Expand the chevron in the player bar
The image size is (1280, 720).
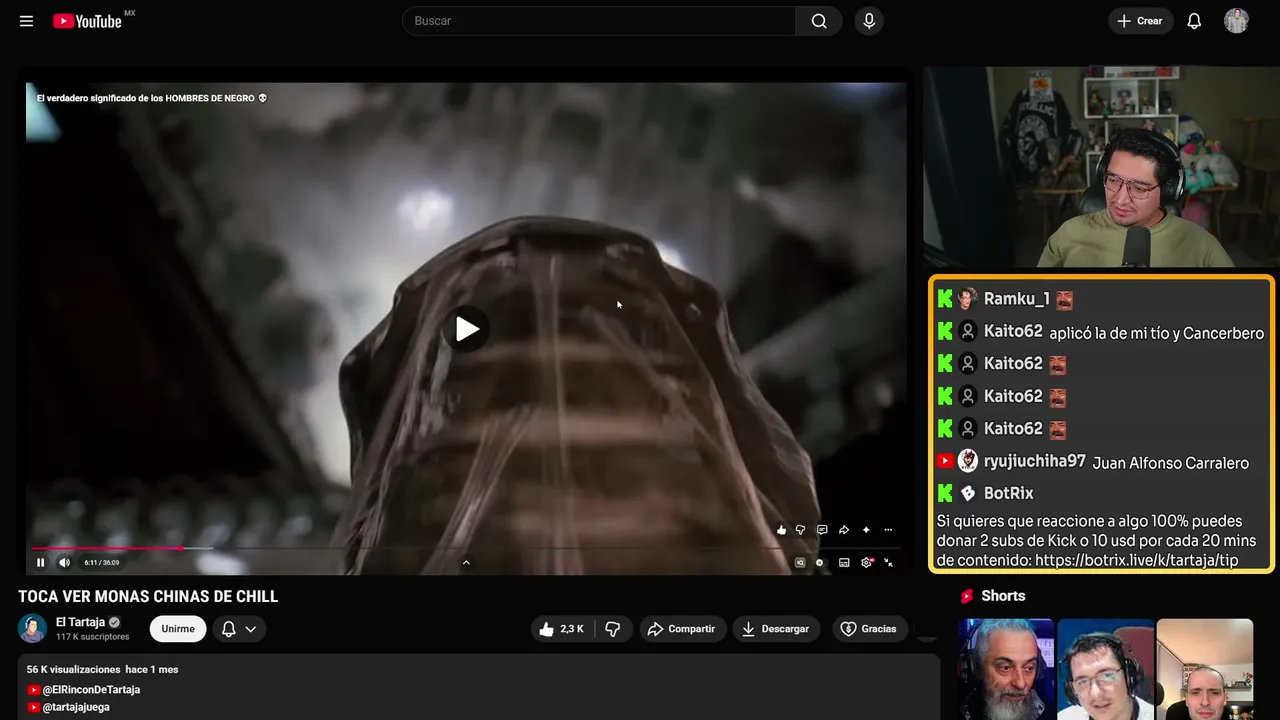point(466,562)
